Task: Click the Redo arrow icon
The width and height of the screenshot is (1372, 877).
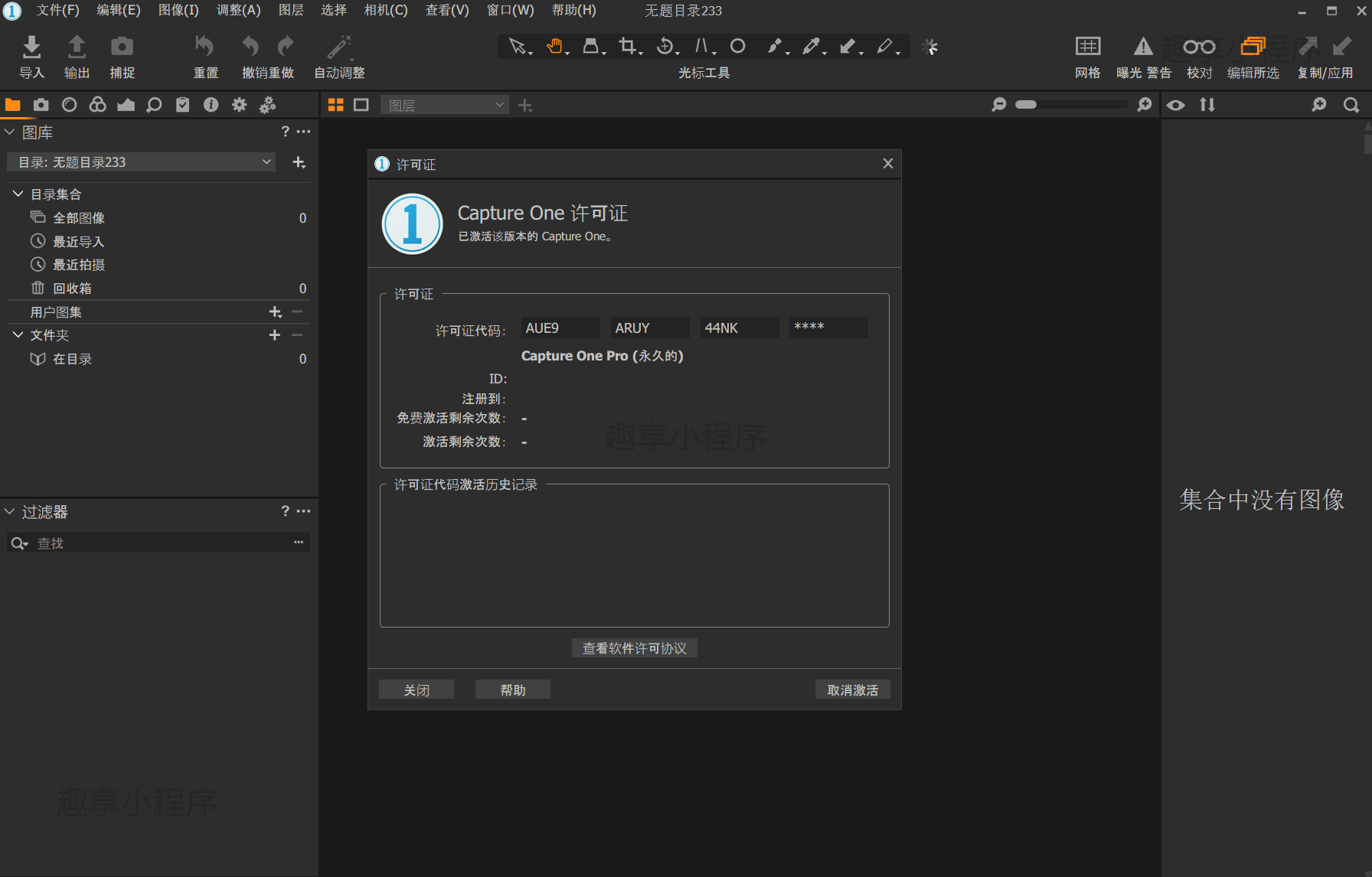Action: click(285, 47)
